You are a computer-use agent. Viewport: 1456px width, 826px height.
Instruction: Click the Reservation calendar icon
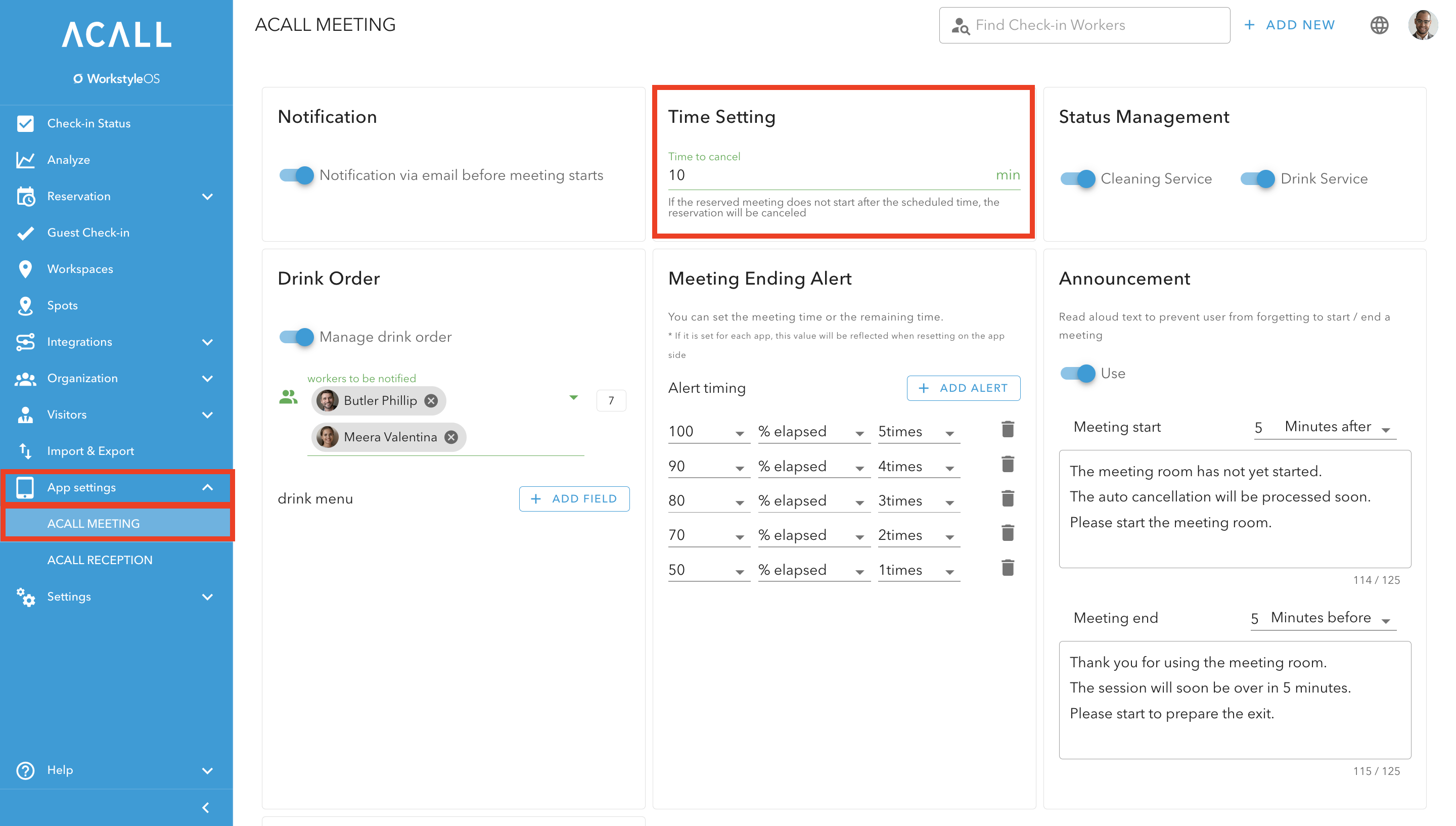coord(25,196)
